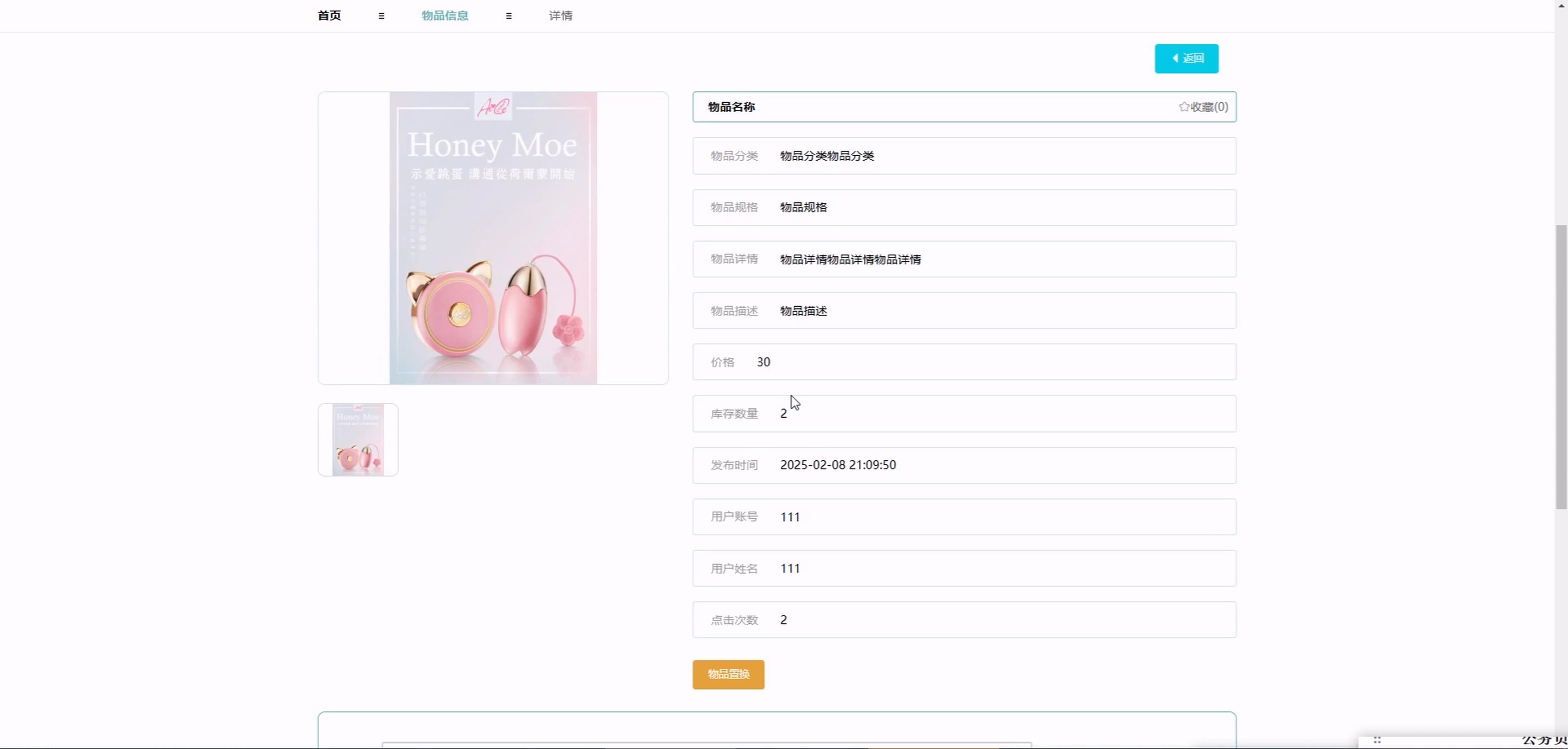Click the 发布时间 date value
Screen dimensions: 1568x749
838,465
